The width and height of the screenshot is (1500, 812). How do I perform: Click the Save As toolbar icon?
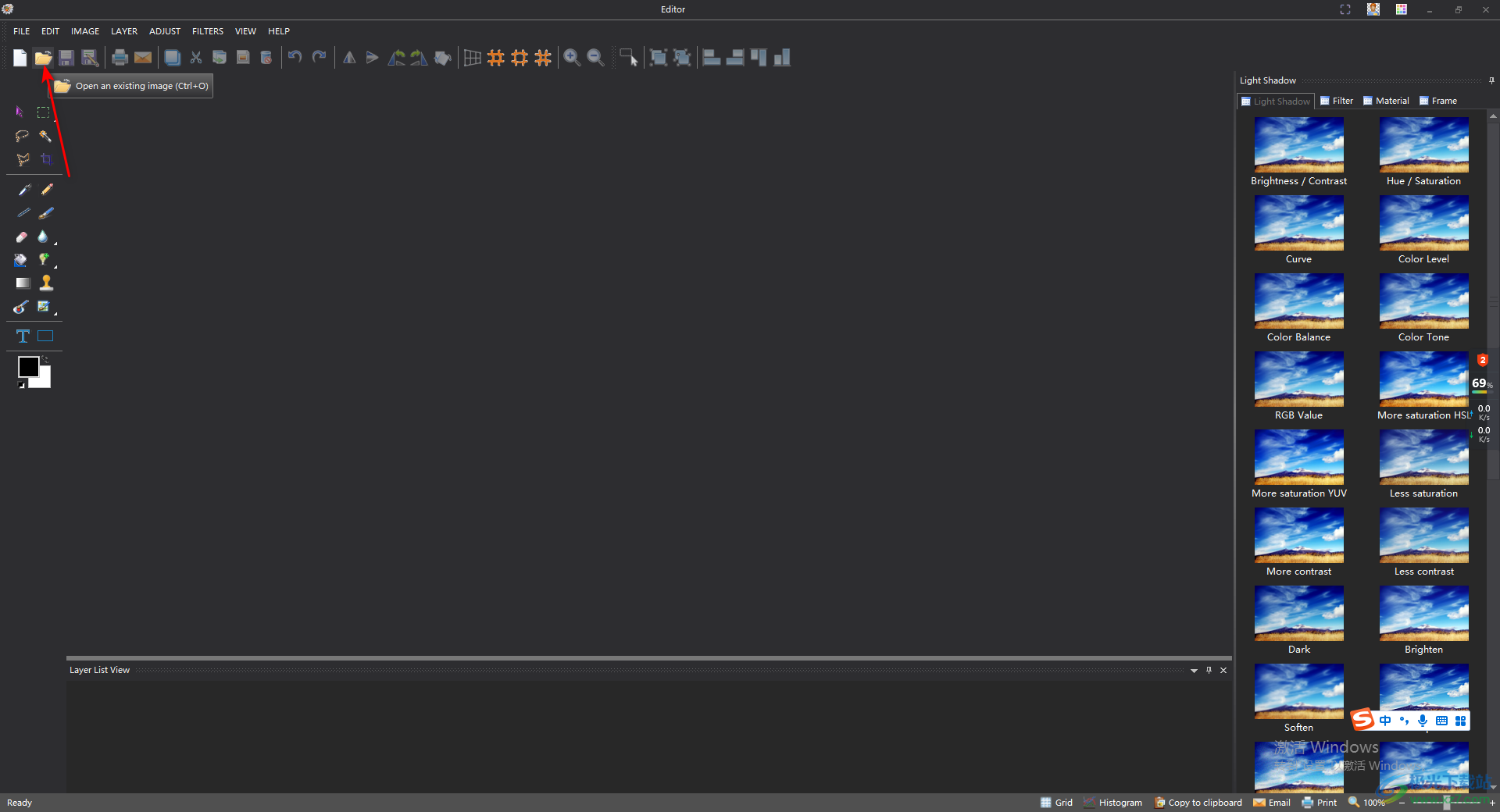pos(90,58)
